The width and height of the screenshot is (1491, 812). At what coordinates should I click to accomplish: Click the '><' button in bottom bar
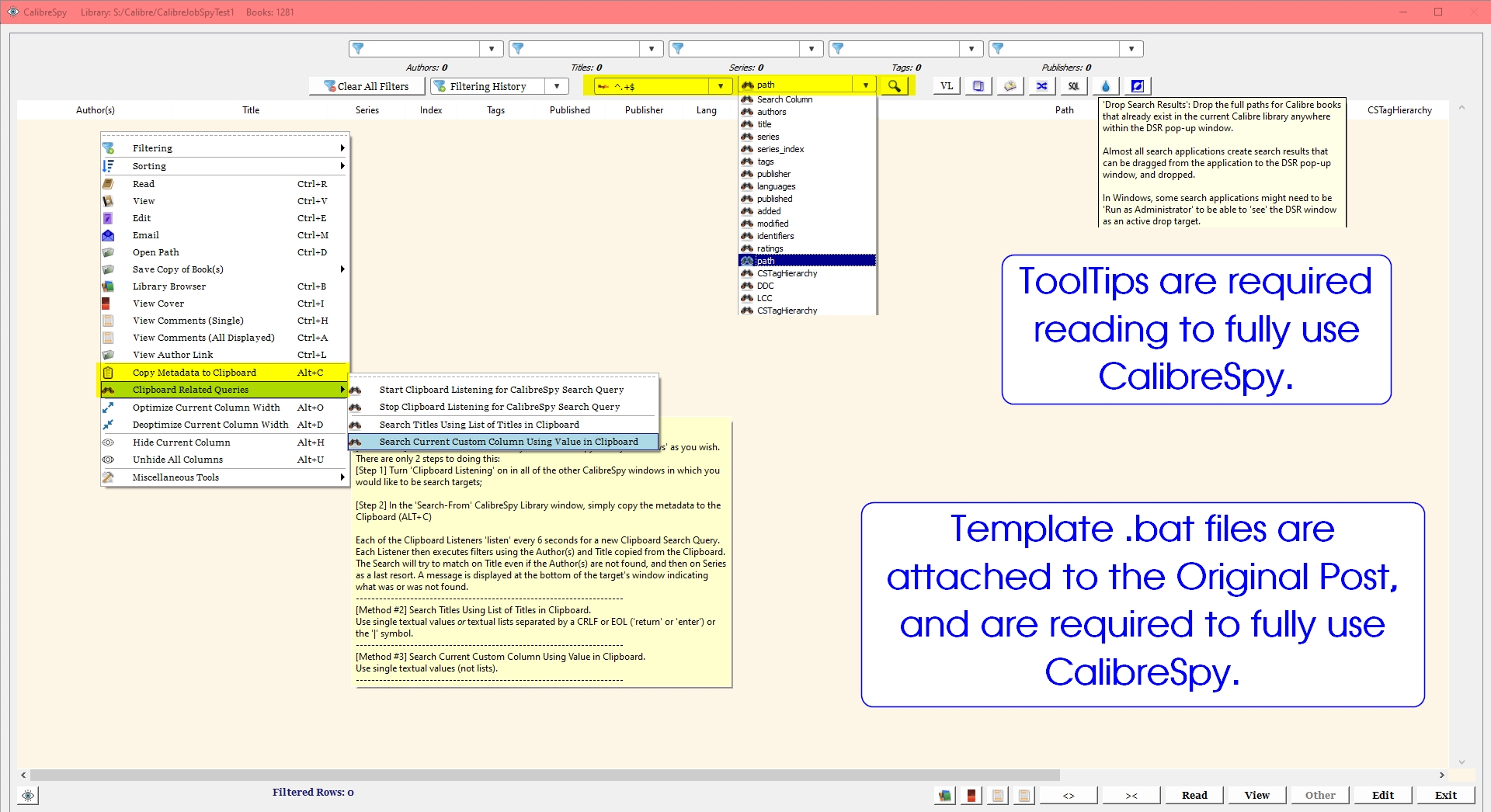pyautogui.click(x=1131, y=795)
